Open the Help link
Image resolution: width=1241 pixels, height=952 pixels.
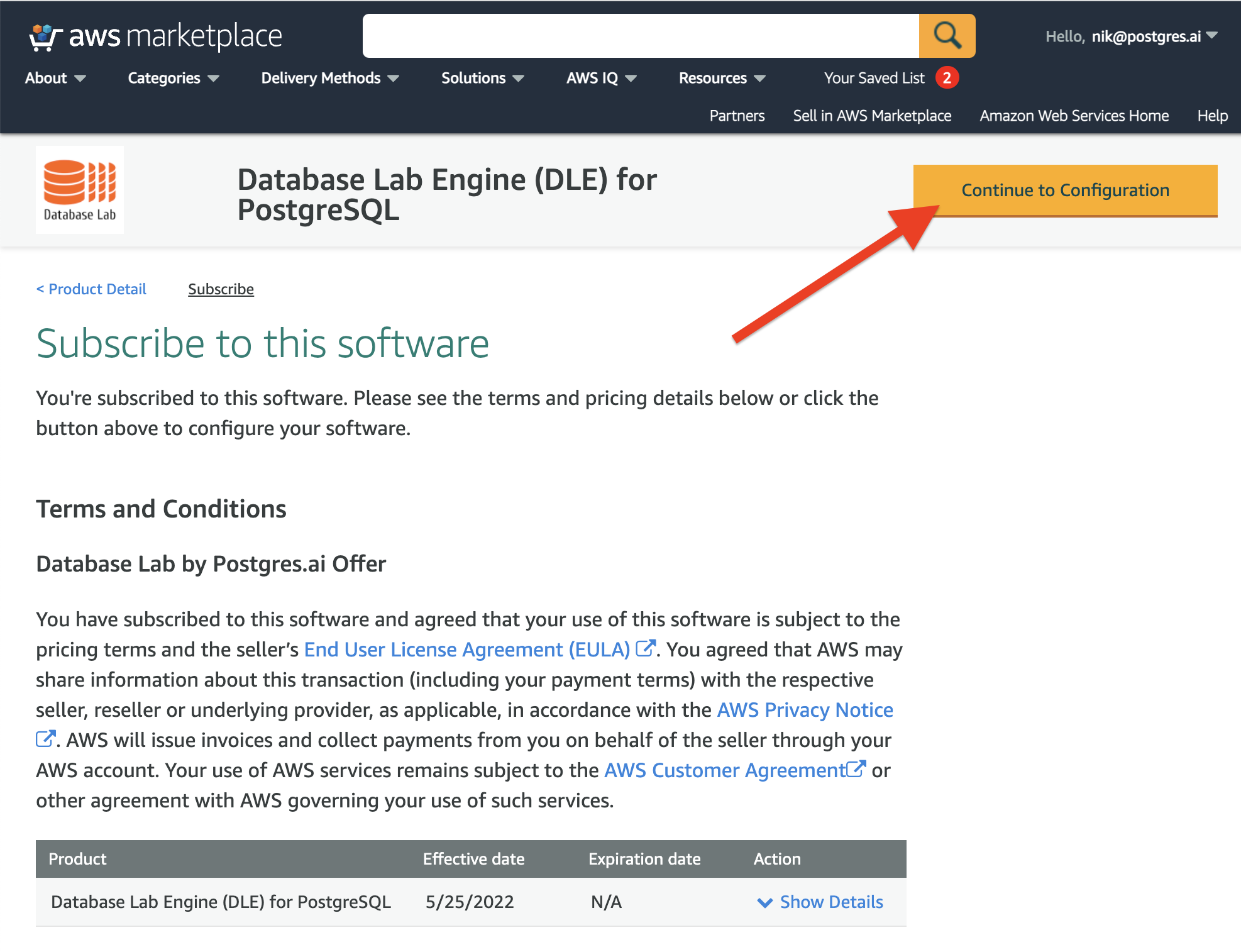(1213, 116)
